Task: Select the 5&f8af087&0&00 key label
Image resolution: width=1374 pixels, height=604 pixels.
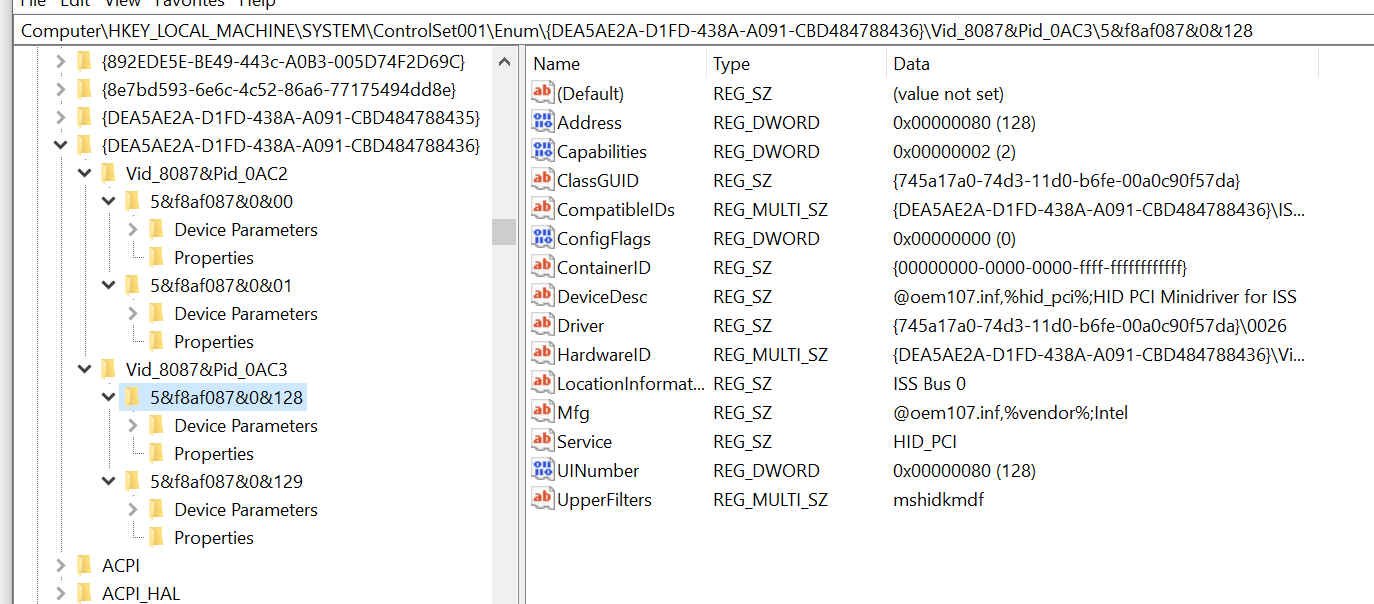Action: pos(222,201)
